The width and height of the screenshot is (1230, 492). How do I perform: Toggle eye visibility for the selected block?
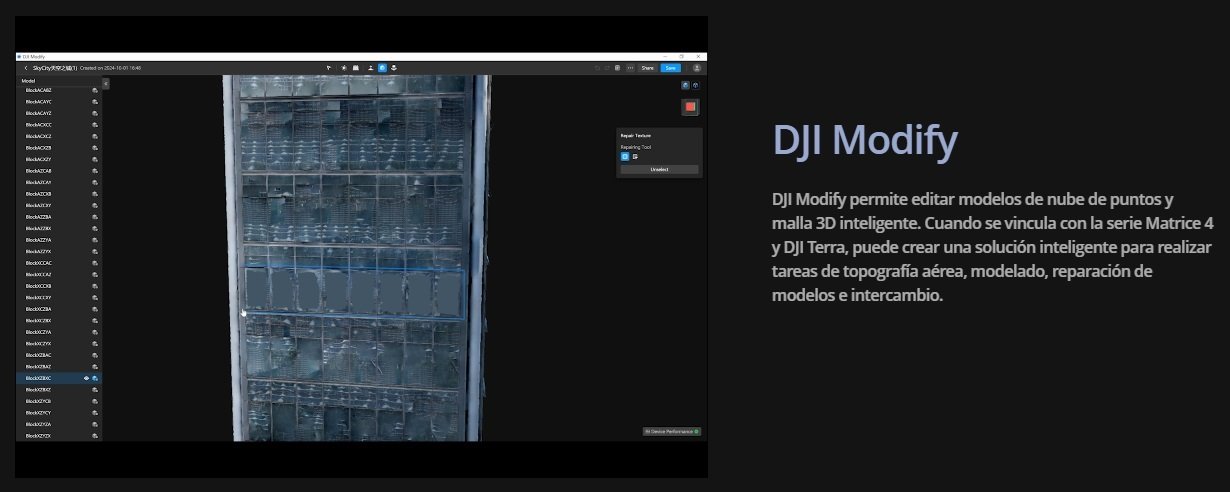click(x=86, y=378)
